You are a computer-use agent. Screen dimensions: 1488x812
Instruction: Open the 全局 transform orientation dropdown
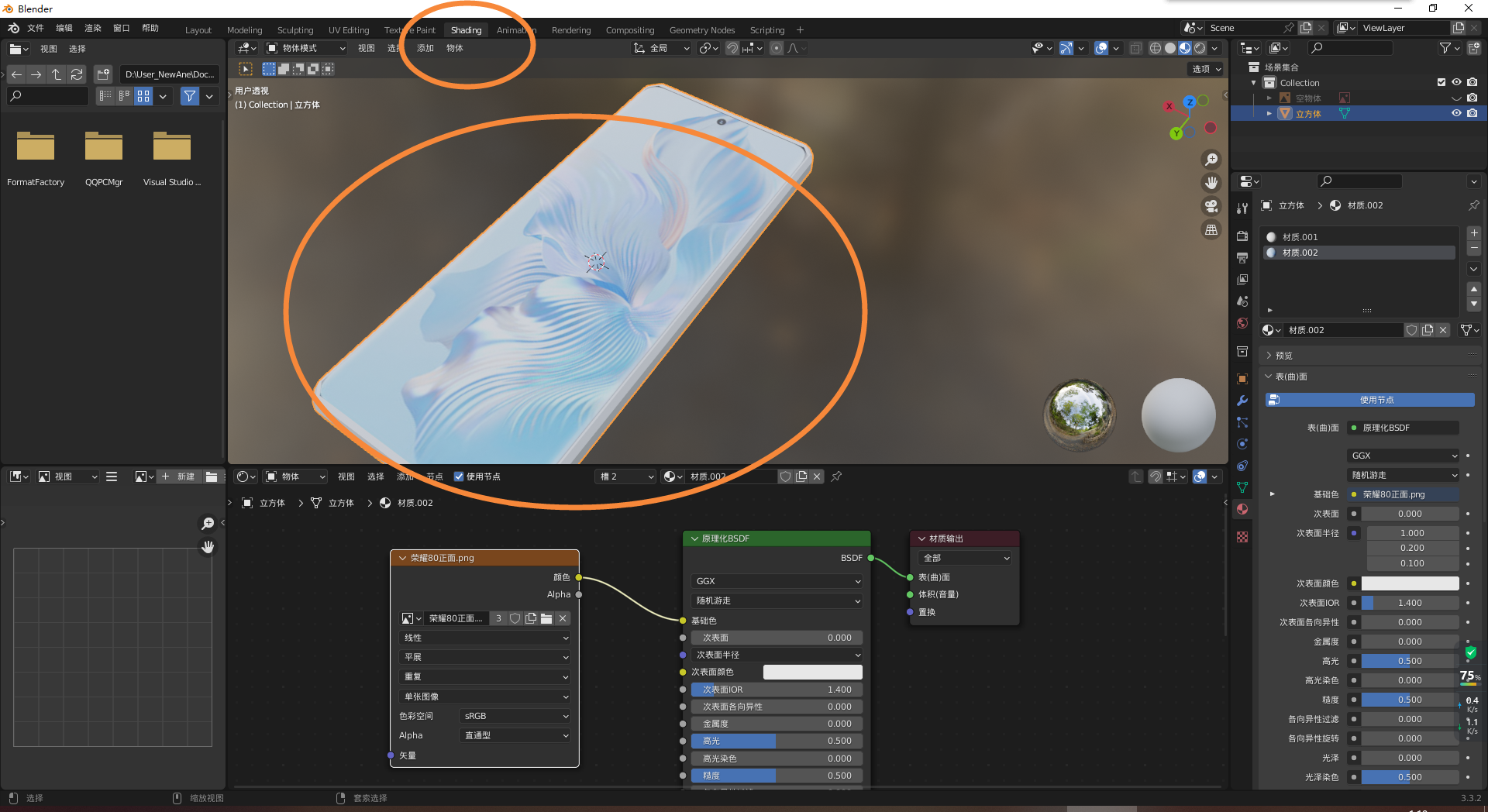662,48
